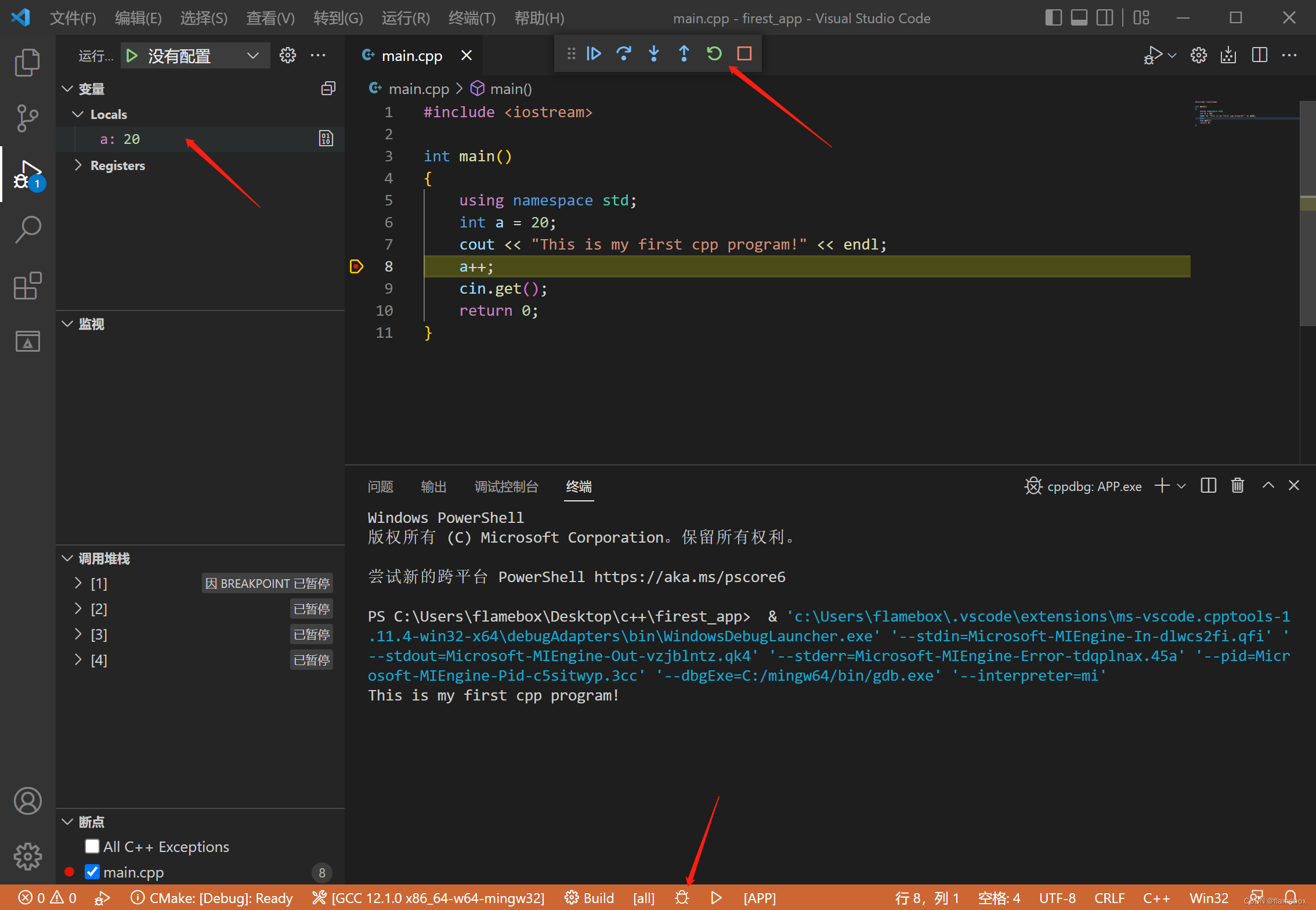Open the Accounts menu icon
Screen dimensions: 1316x910
27,801
